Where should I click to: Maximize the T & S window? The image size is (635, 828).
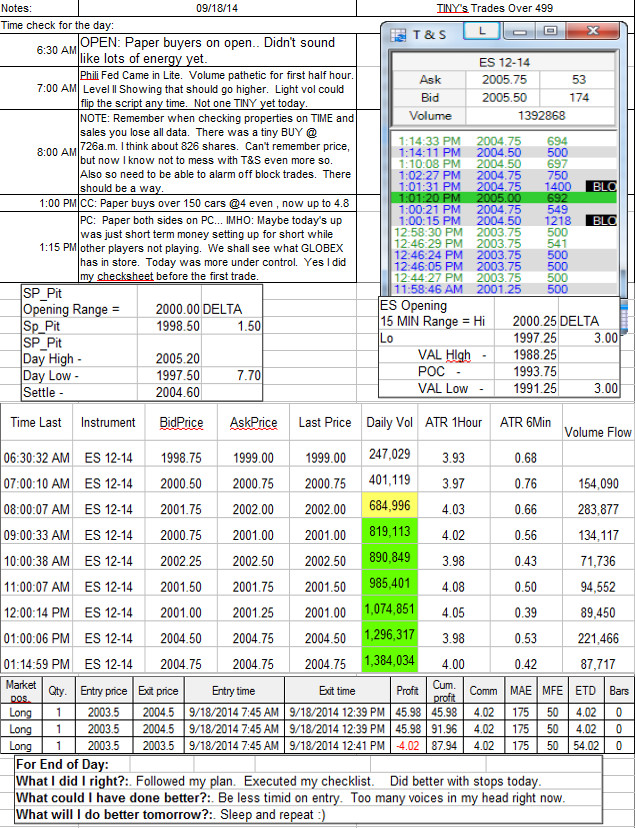coord(550,31)
